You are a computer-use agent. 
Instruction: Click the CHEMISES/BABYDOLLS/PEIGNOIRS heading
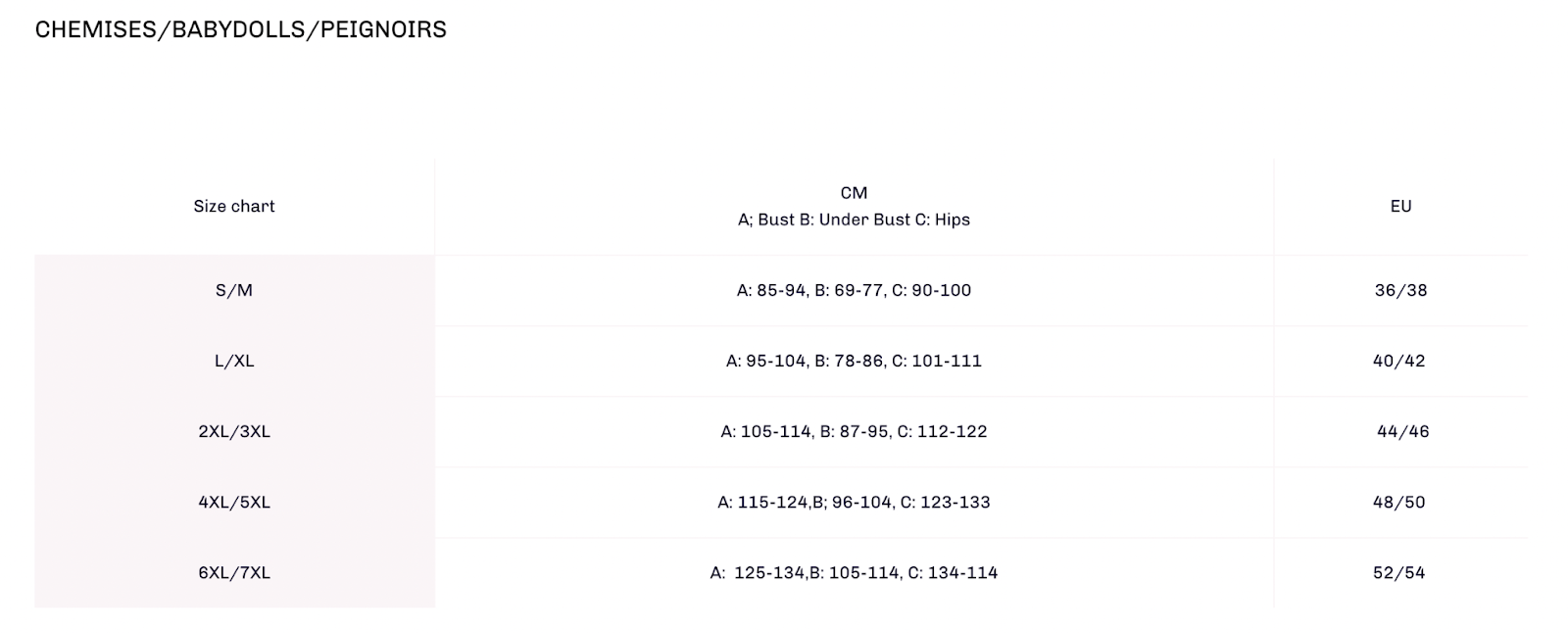[240, 29]
